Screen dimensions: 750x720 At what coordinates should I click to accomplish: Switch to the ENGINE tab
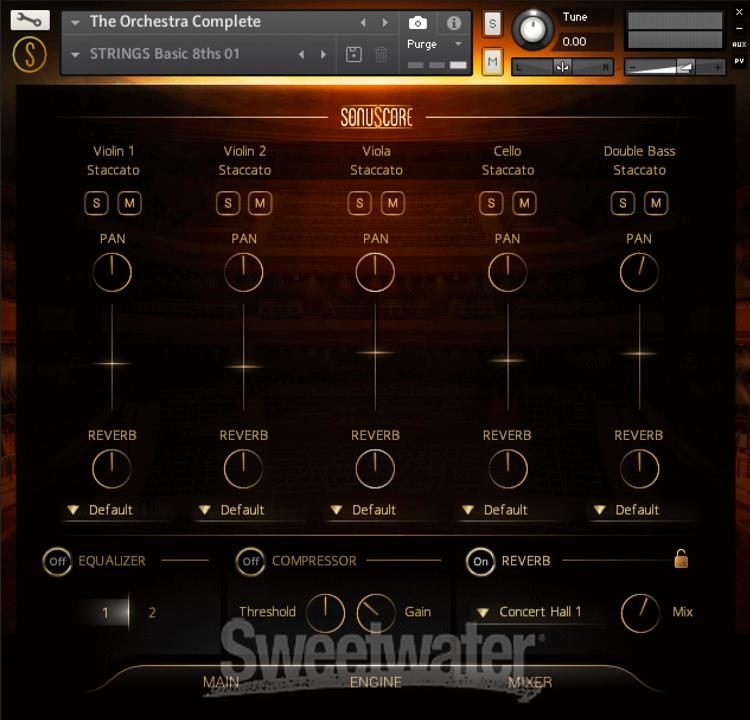pos(375,682)
